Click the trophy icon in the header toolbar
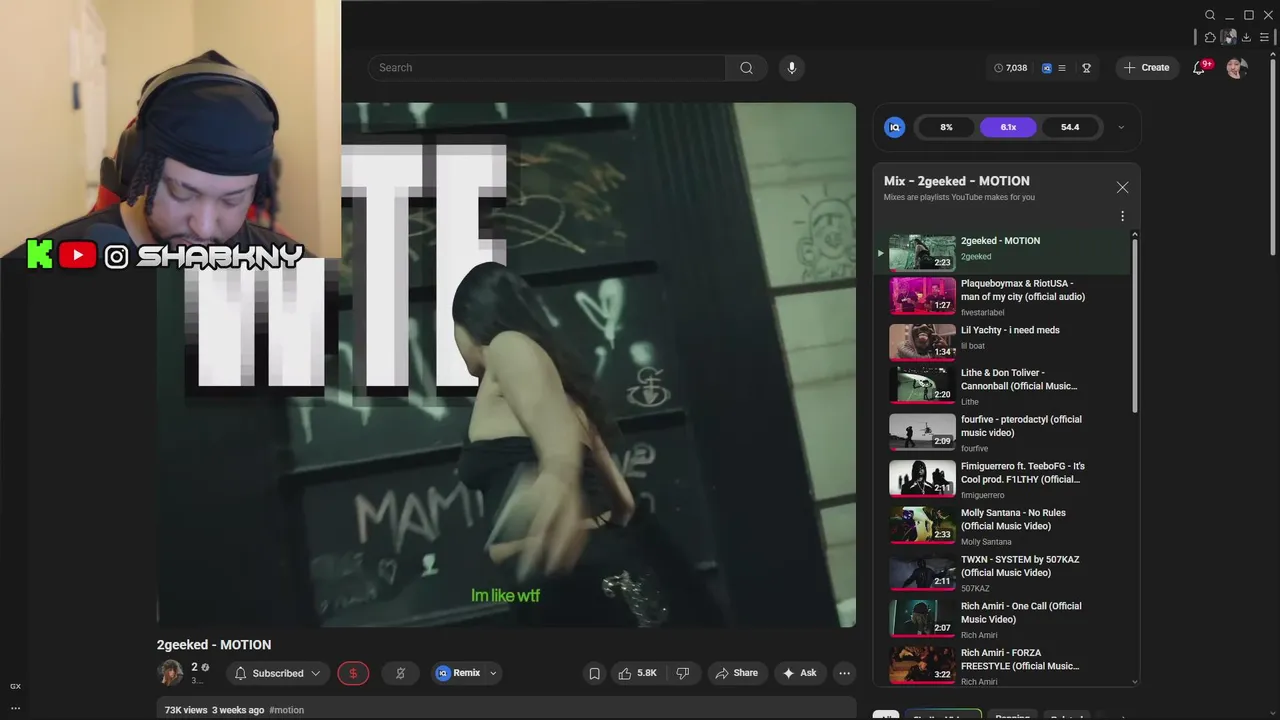1280x720 pixels. (1086, 68)
